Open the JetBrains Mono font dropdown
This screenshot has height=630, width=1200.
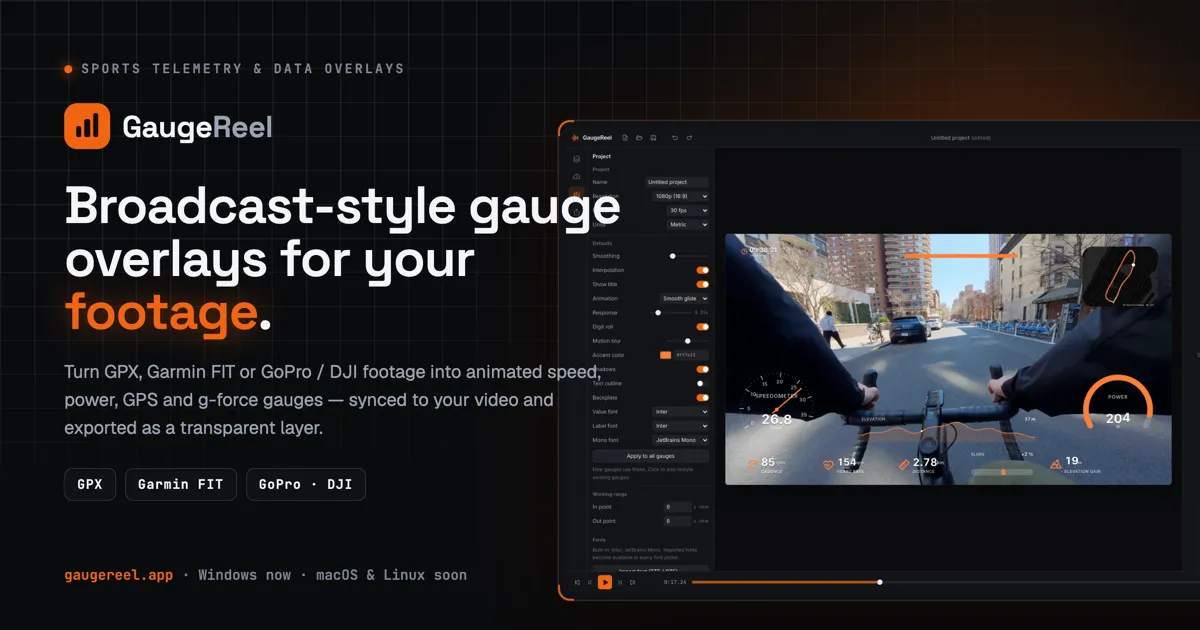point(680,440)
